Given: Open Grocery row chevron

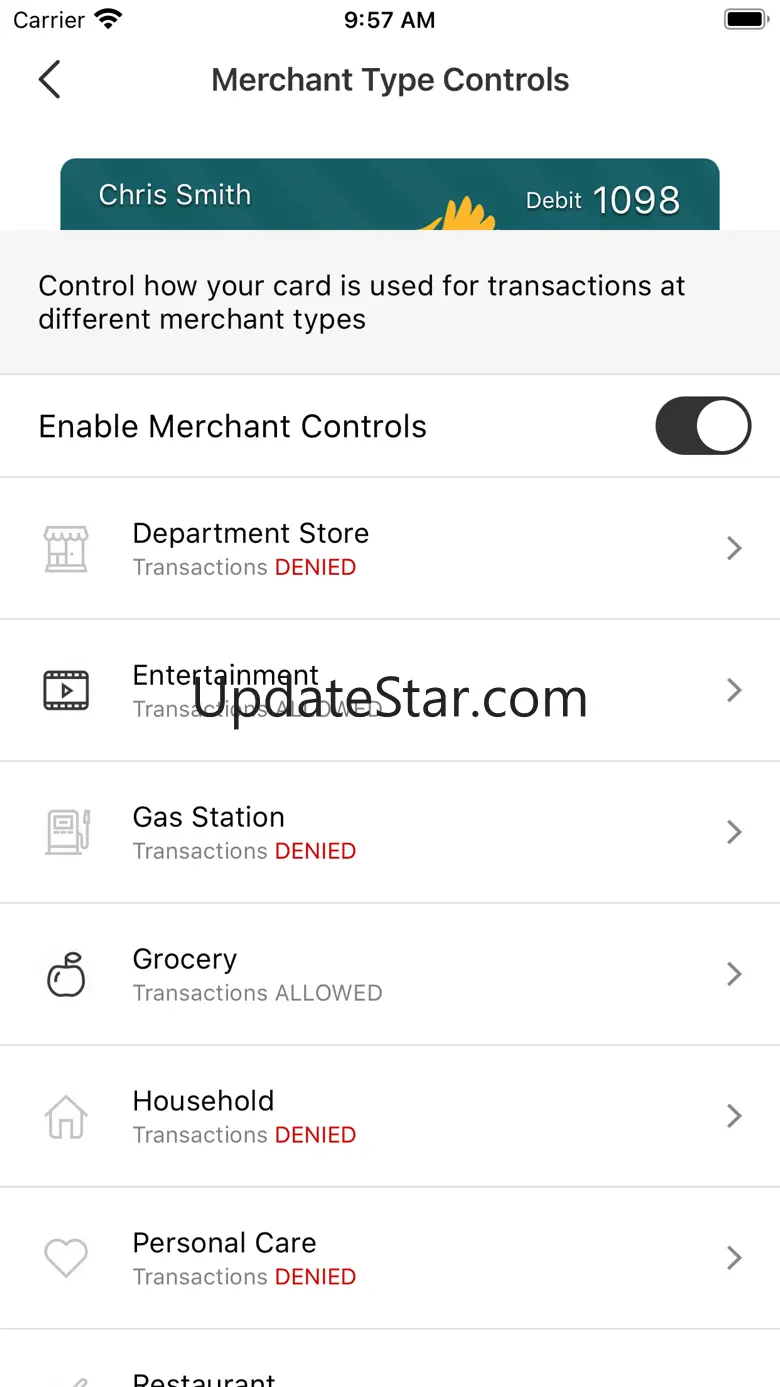Looking at the screenshot, I should 734,974.
